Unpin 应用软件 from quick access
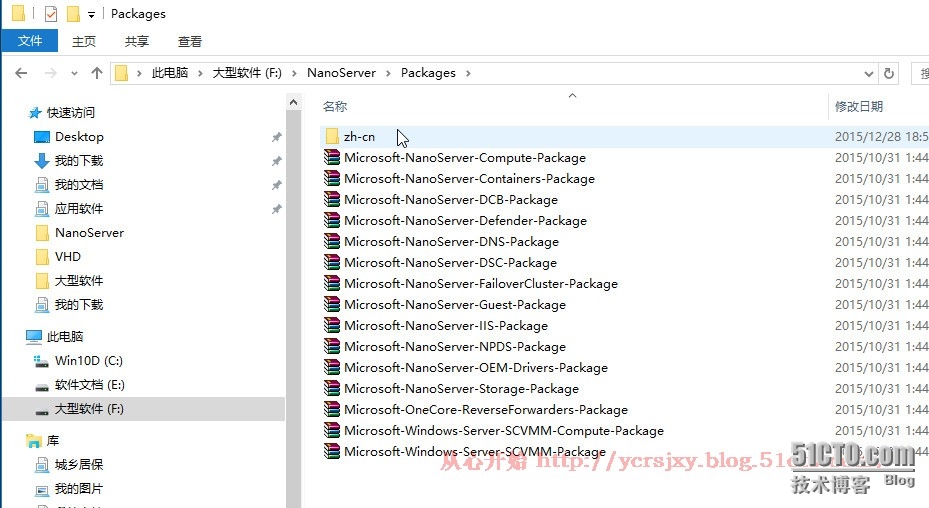 (x=277, y=209)
